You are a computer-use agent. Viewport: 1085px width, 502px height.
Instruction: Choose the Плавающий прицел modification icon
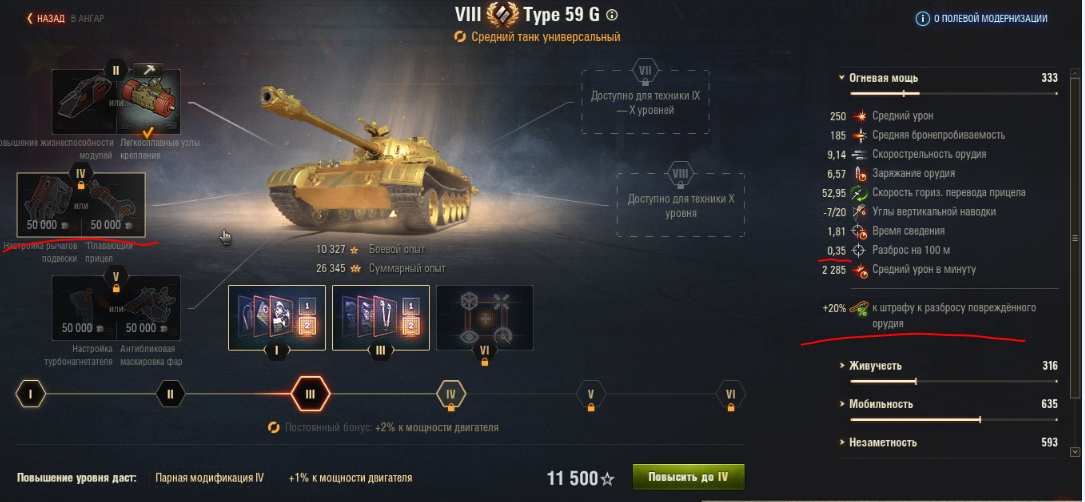pyautogui.click(x=113, y=204)
